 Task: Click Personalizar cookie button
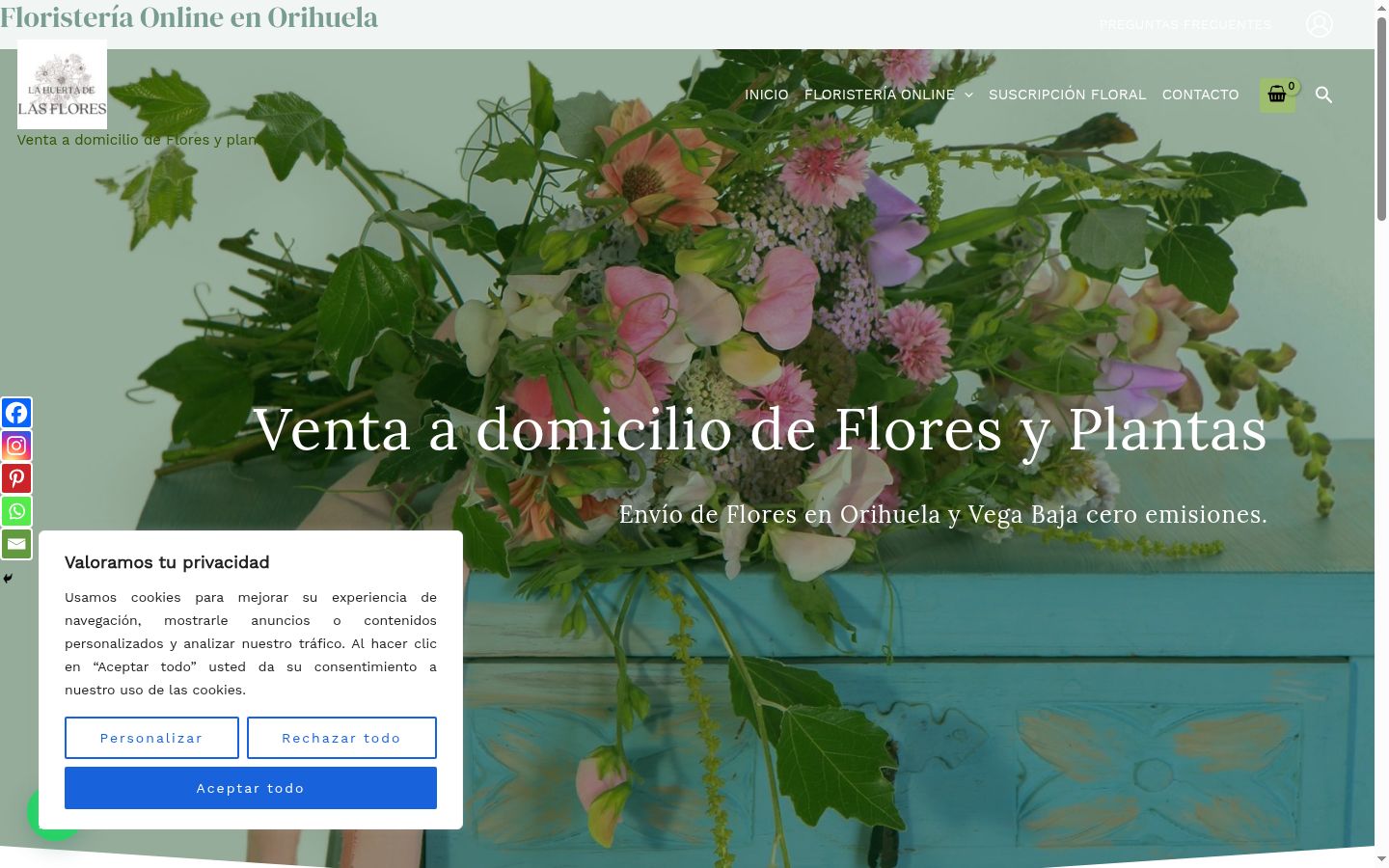point(151,738)
